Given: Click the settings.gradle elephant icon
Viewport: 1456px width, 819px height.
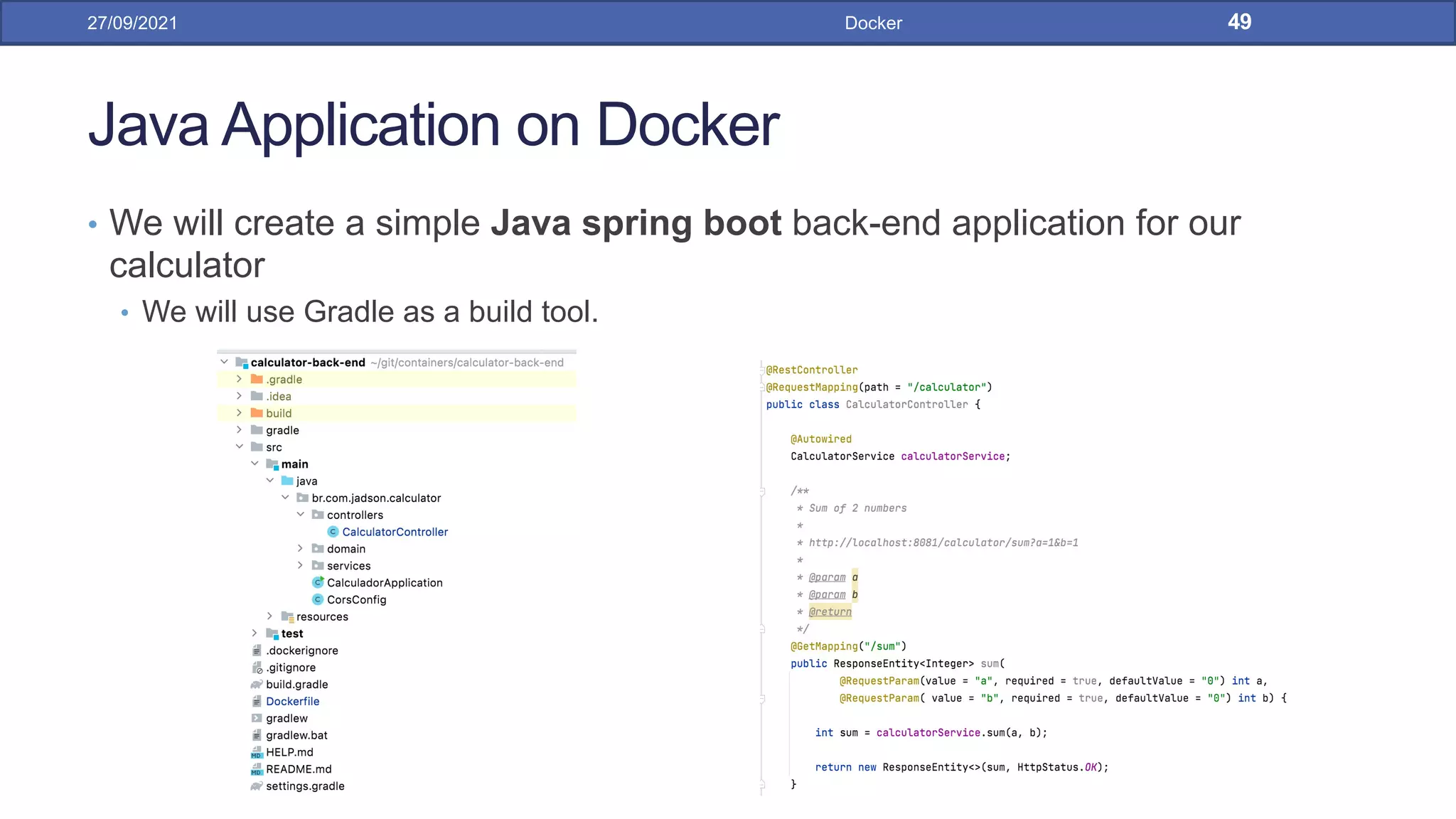Looking at the screenshot, I should pyautogui.click(x=257, y=786).
